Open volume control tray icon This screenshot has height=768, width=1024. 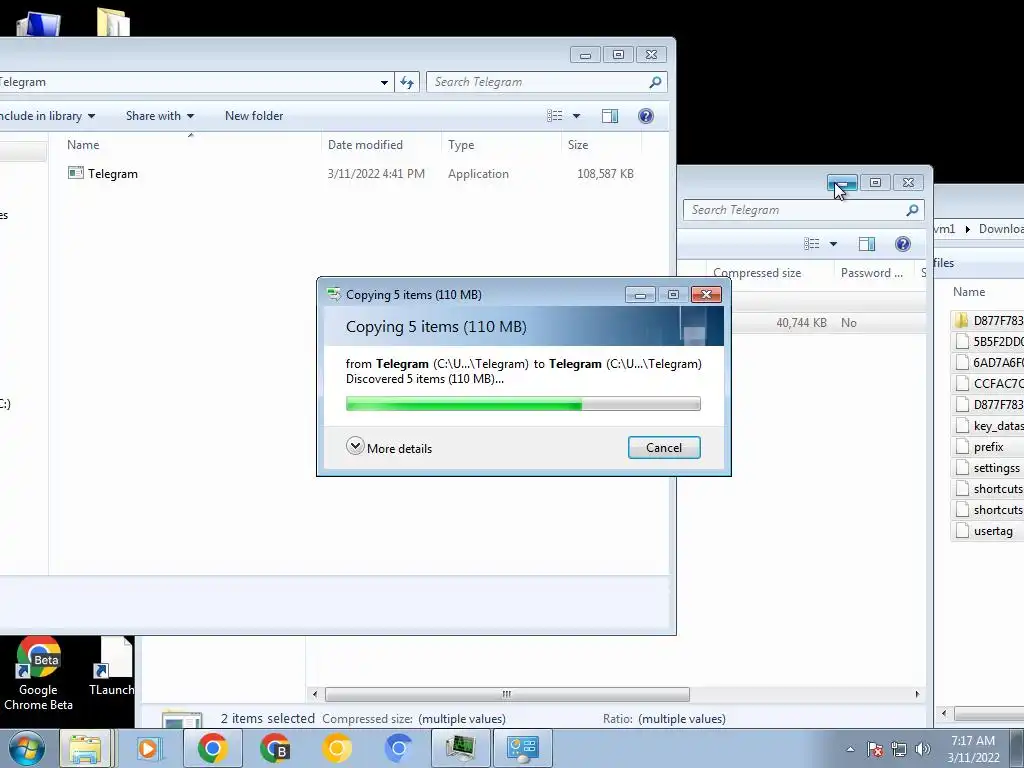click(922, 749)
